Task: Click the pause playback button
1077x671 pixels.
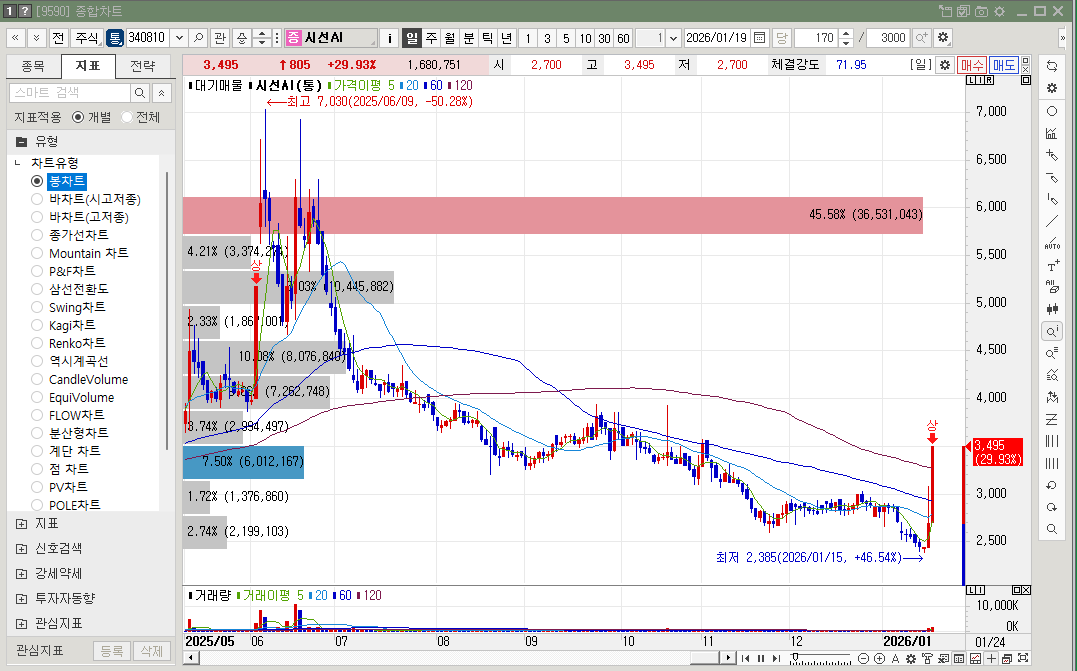Action: [761, 659]
